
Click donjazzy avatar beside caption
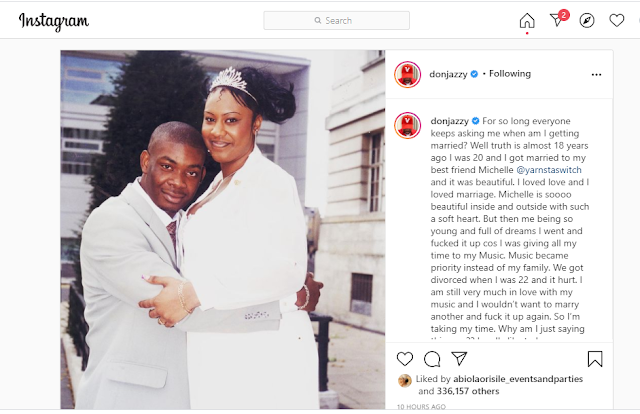[x=407, y=125]
